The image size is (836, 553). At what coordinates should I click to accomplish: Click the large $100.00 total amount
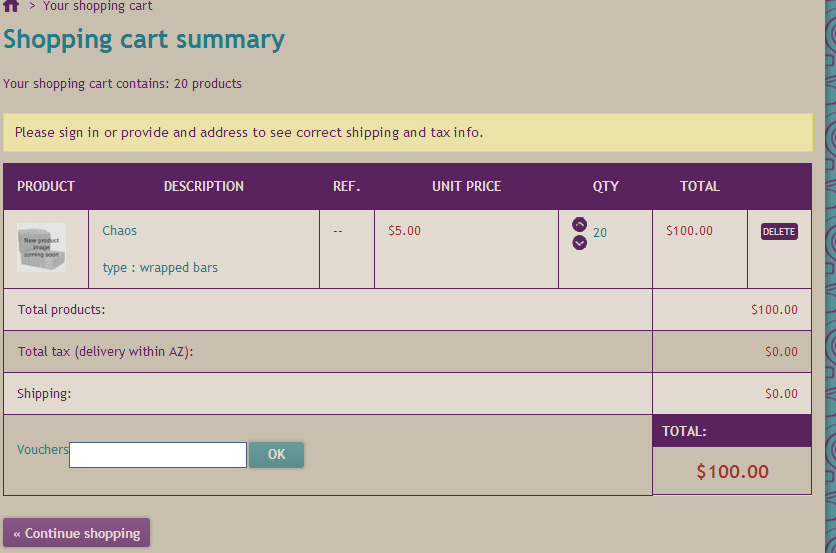[732, 471]
